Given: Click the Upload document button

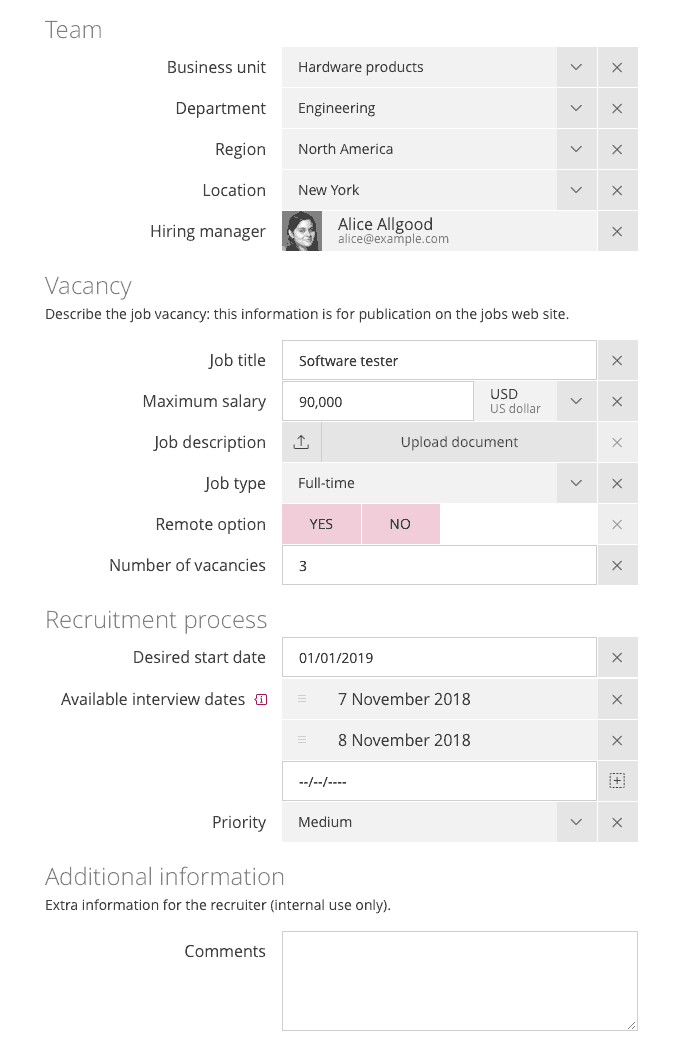Looking at the screenshot, I should [x=458, y=441].
